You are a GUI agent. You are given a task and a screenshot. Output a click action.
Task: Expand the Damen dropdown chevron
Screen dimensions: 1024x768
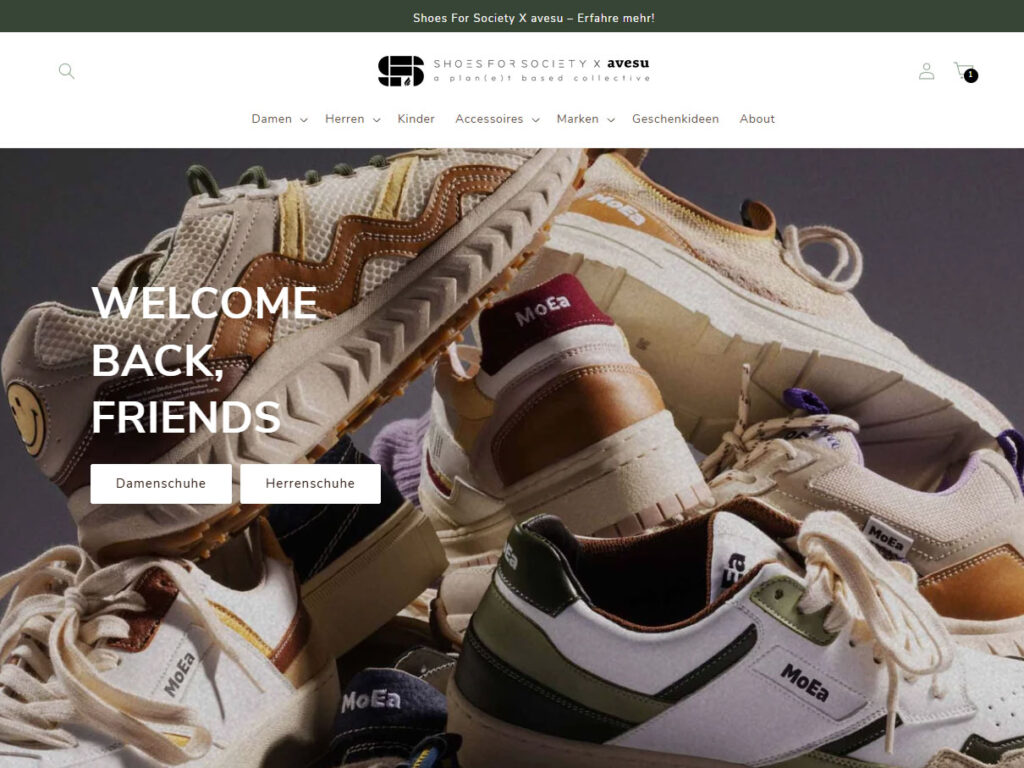click(x=304, y=120)
